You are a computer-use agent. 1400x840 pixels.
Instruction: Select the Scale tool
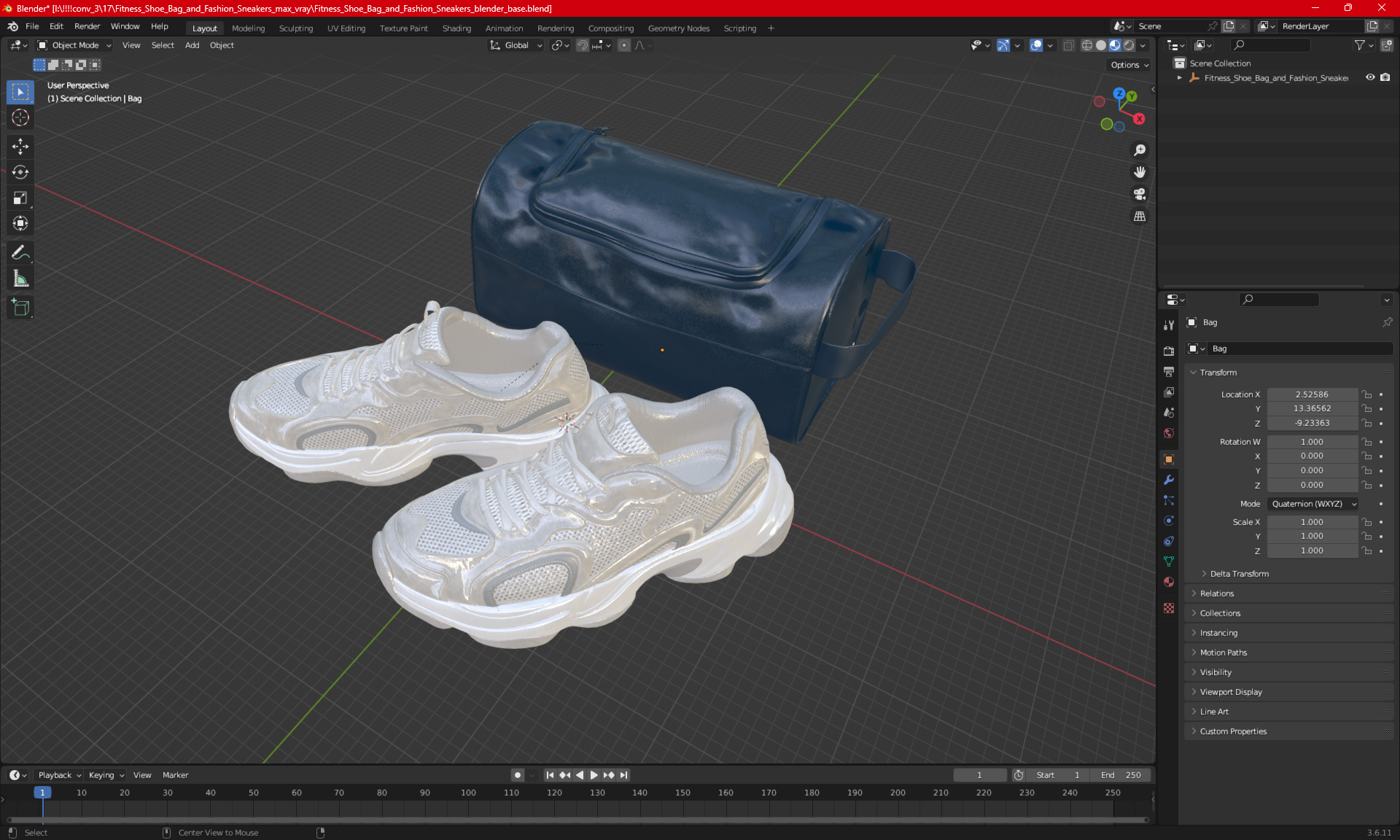pos(20,198)
